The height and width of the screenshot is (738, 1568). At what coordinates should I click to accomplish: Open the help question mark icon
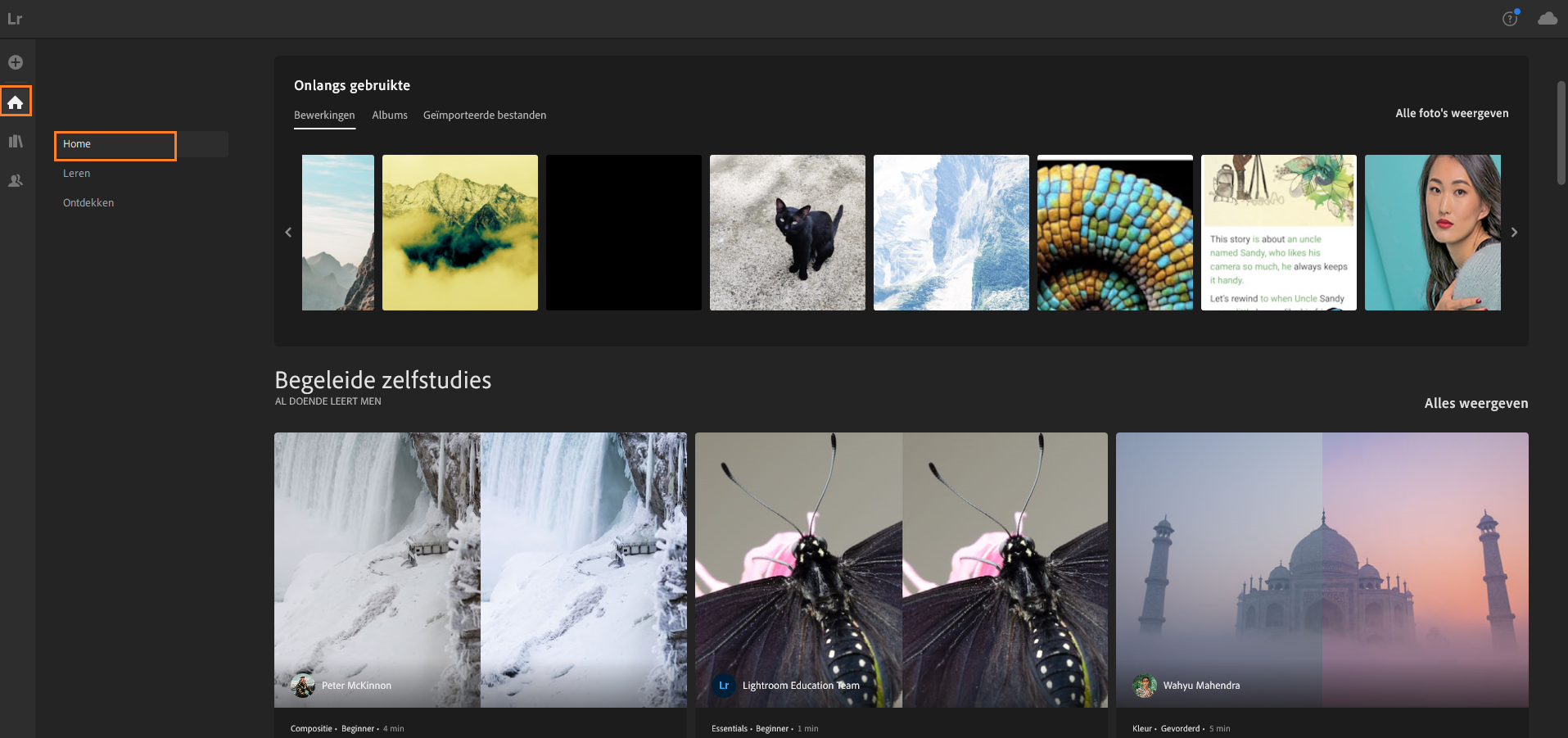pyautogui.click(x=1510, y=19)
